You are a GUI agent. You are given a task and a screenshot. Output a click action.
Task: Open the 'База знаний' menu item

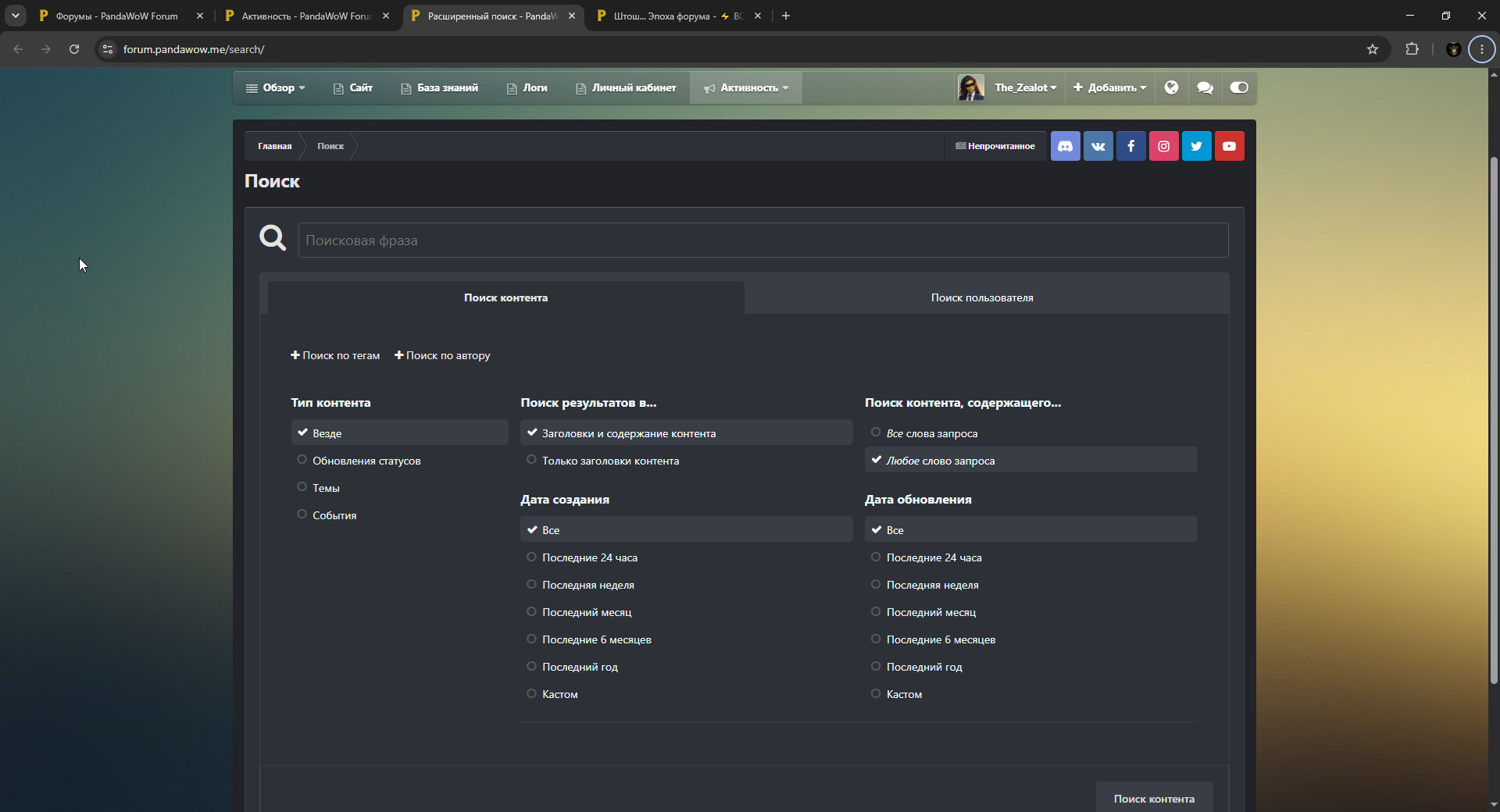[x=440, y=87]
